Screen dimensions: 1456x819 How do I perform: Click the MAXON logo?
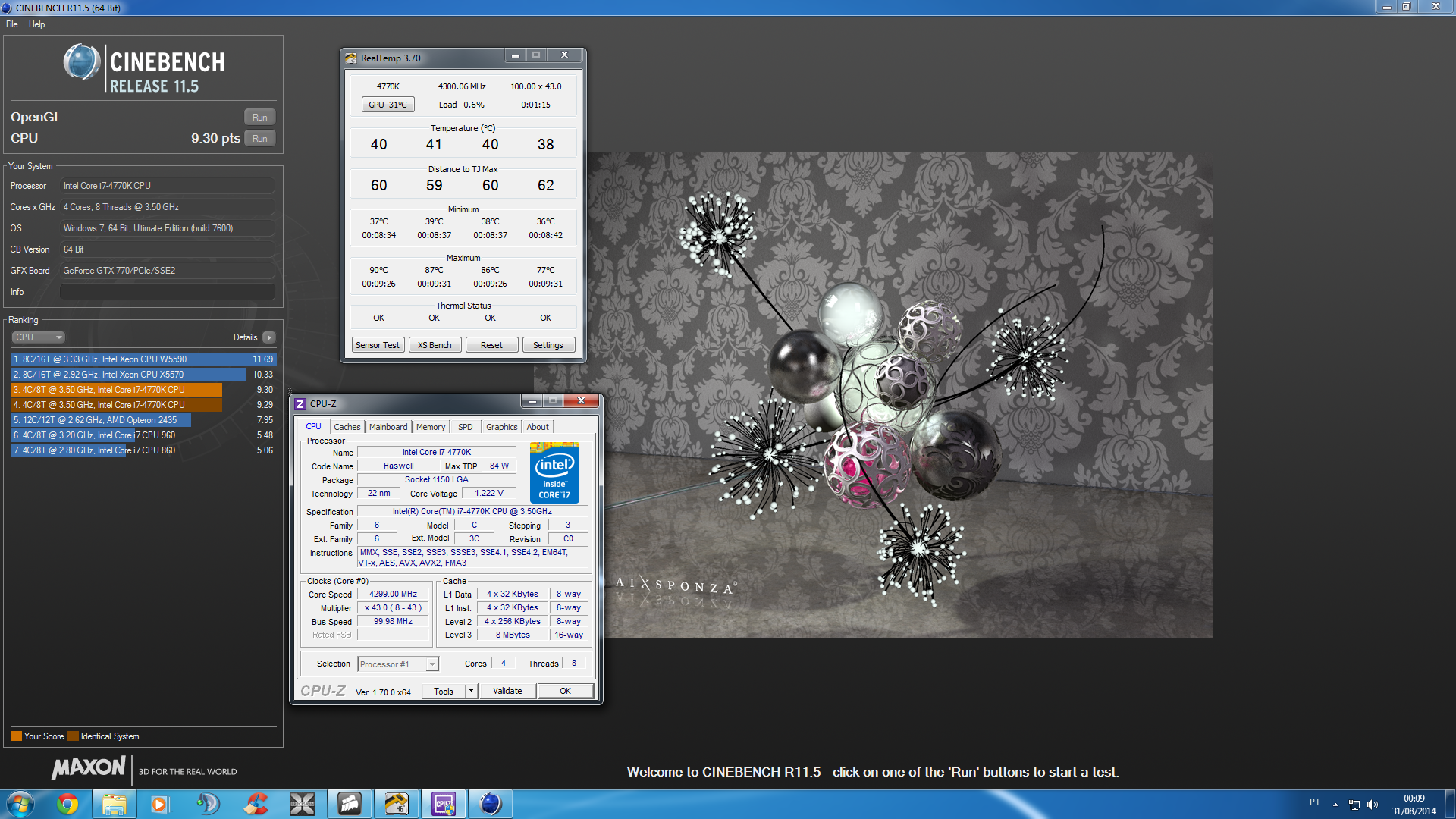click(89, 768)
